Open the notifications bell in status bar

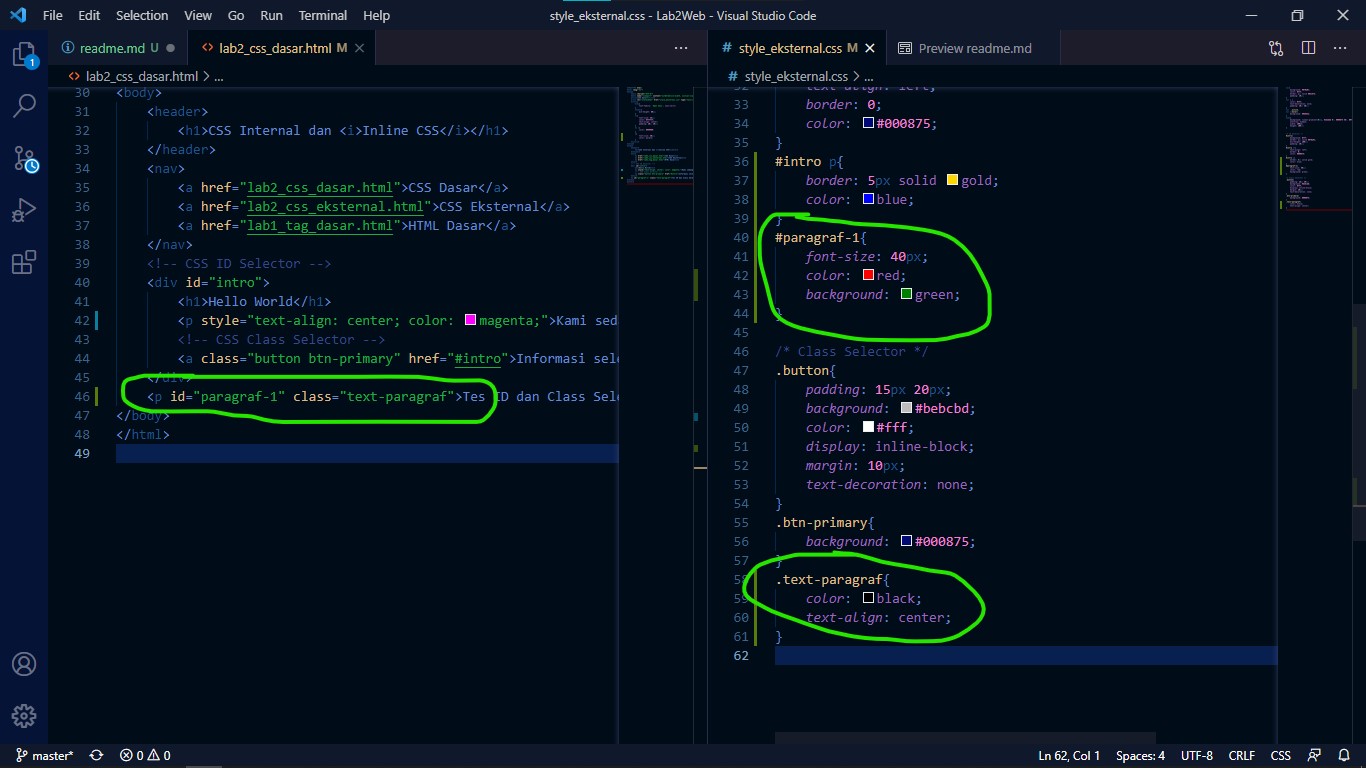click(x=1343, y=756)
